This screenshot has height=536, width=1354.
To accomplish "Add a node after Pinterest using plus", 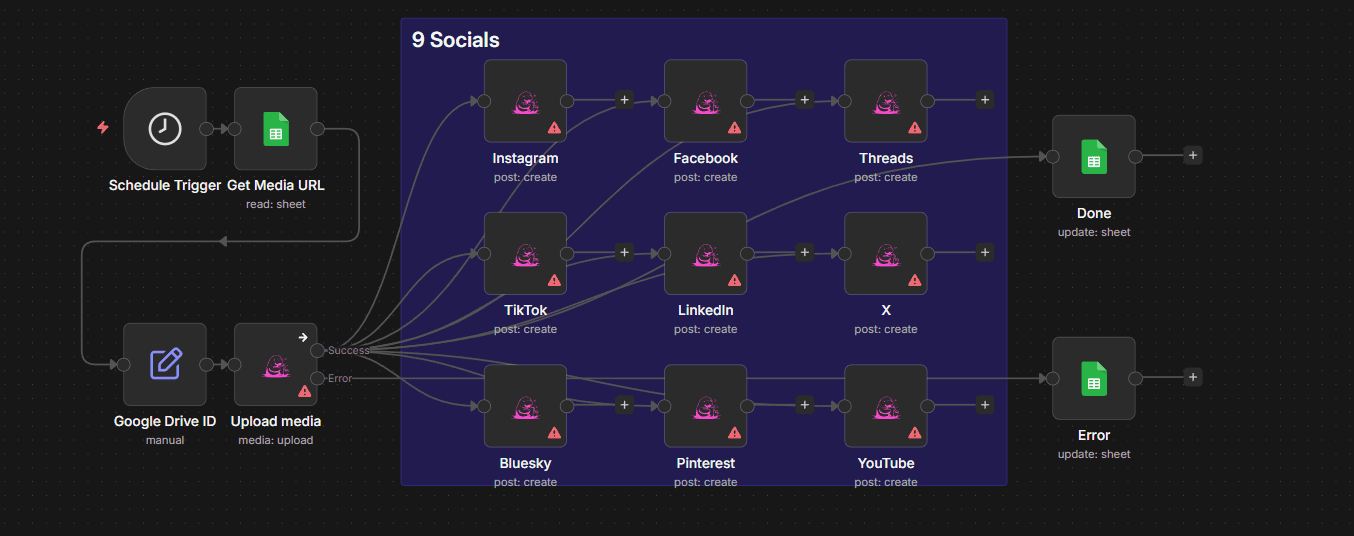I will (x=805, y=405).
